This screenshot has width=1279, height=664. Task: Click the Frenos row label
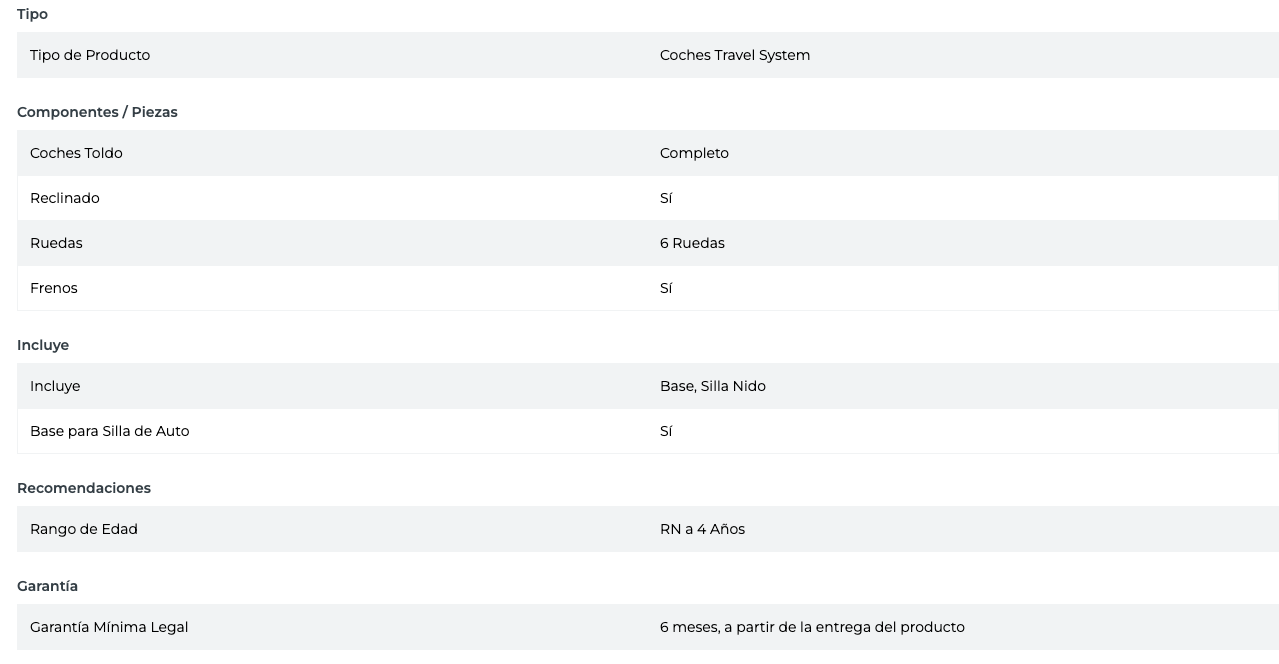[54, 288]
